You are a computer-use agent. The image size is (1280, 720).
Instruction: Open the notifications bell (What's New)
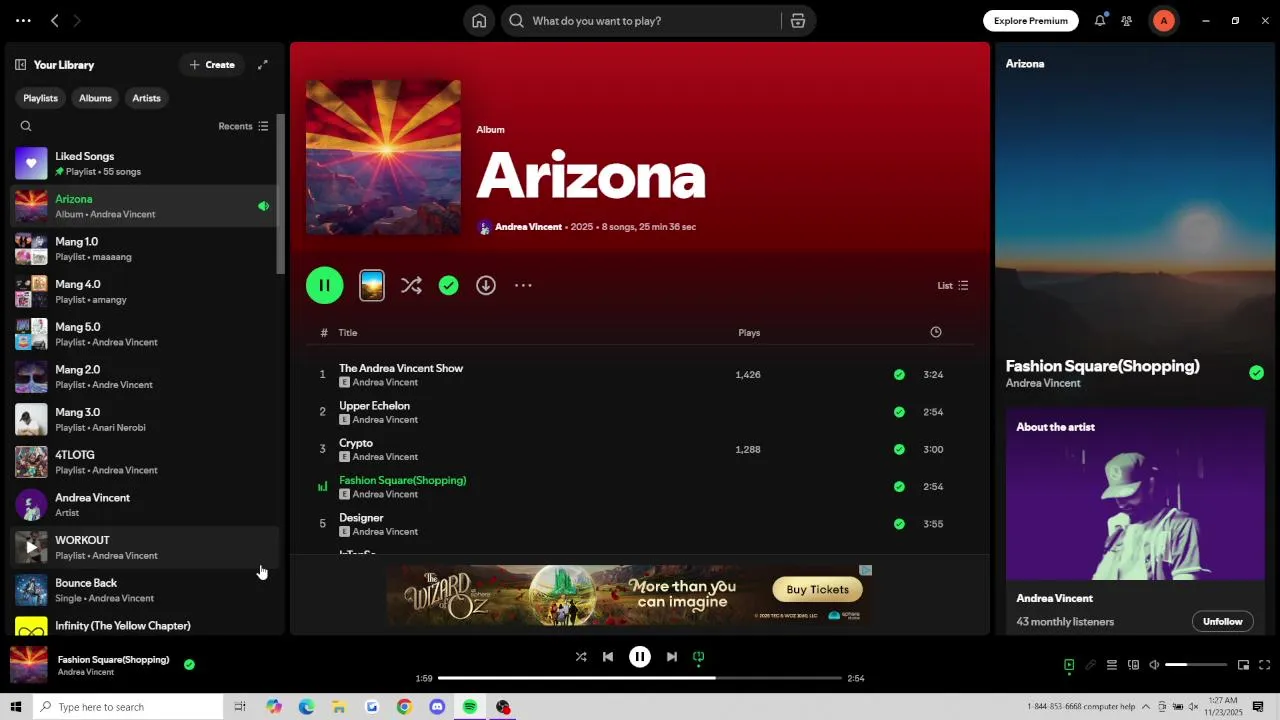tap(1100, 20)
